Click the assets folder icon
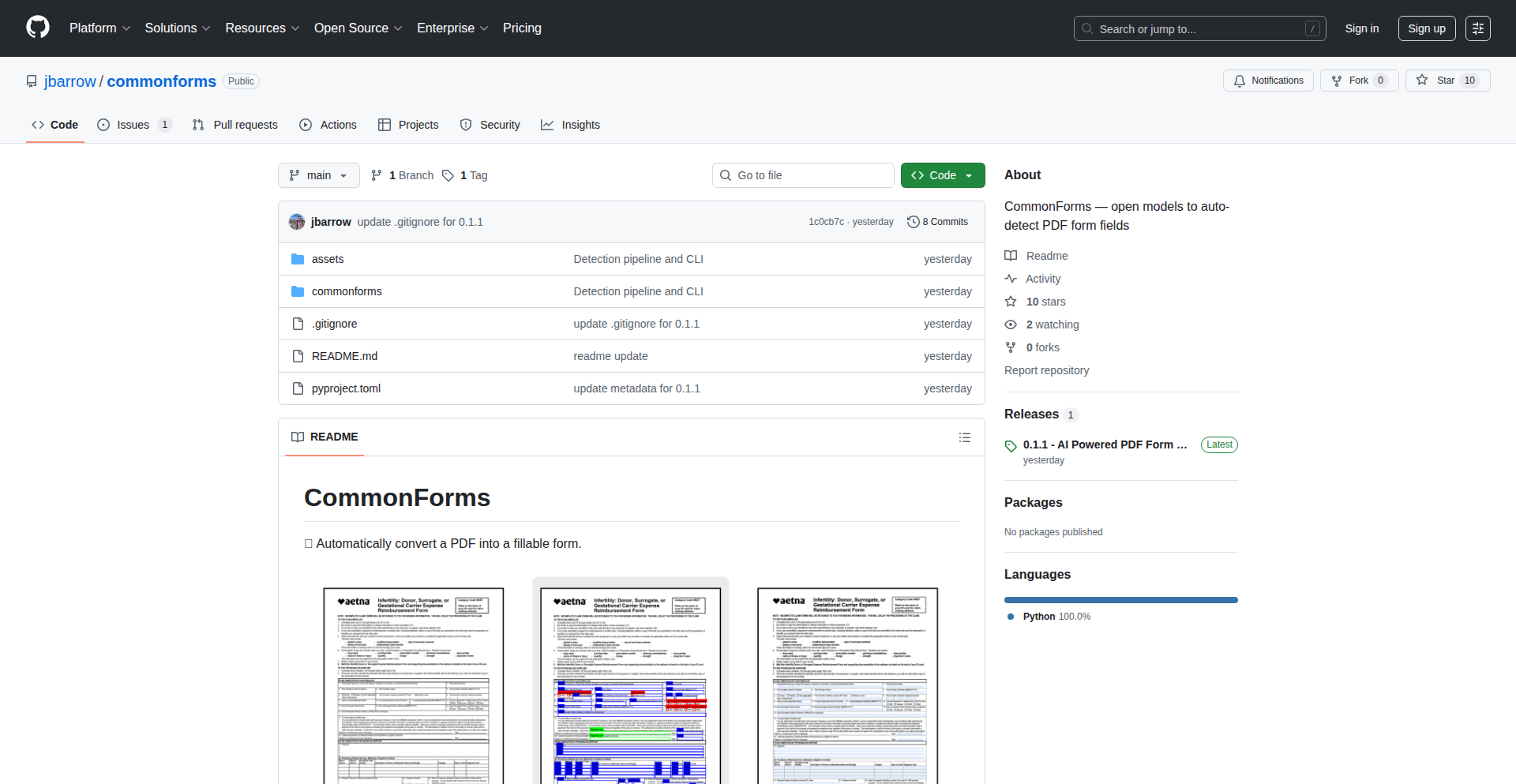Image resolution: width=1516 pixels, height=784 pixels. [x=298, y=259]
